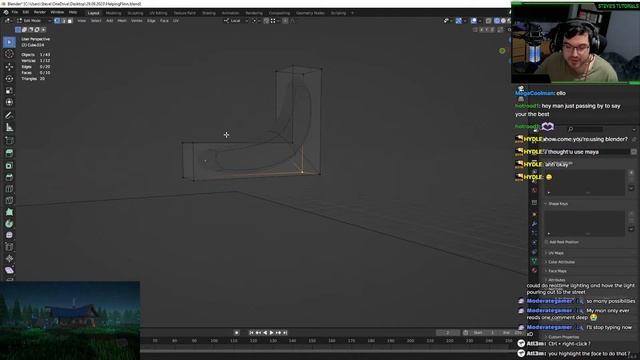
Task: Select the Spin tool
Action: 9,224
